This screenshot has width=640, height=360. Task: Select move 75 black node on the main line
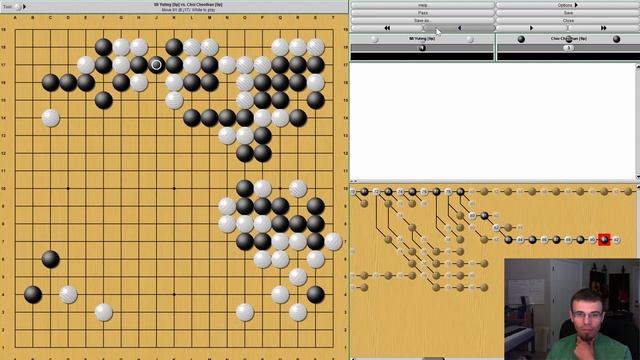[412, 191]
